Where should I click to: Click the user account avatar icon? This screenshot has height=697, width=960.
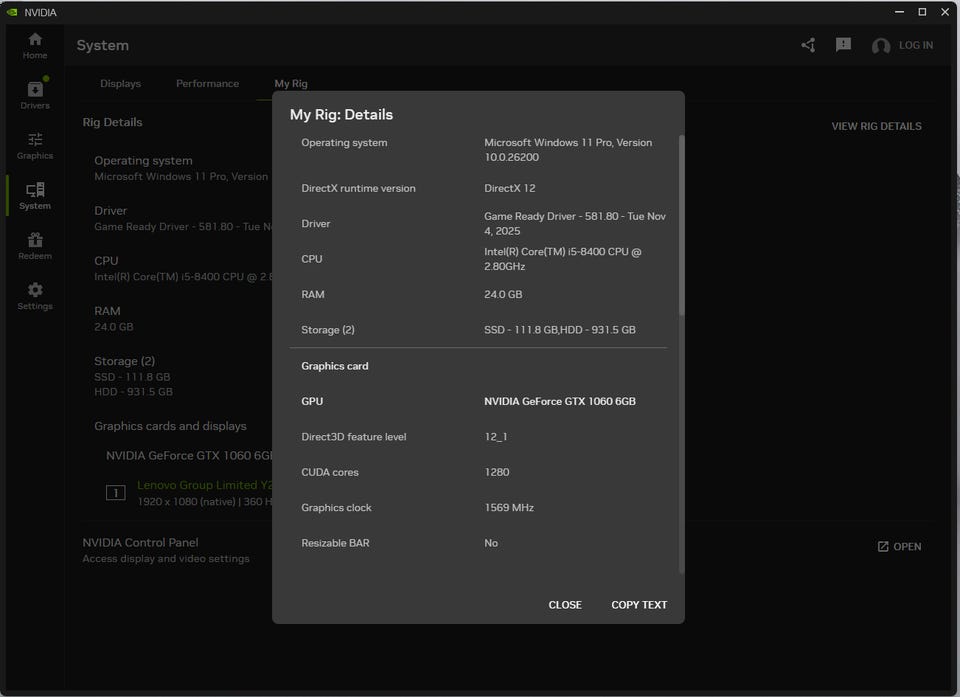[881, 46]
